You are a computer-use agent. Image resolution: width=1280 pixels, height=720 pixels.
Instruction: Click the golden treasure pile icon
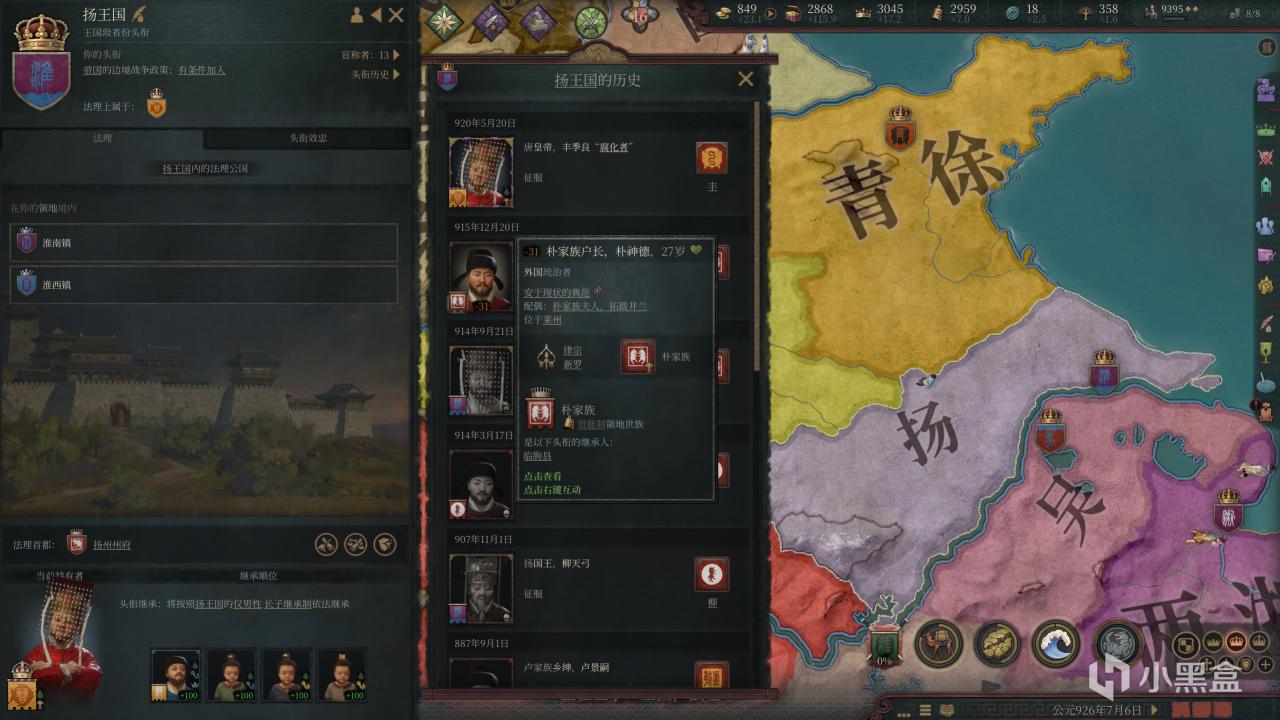tap(997, 643)
